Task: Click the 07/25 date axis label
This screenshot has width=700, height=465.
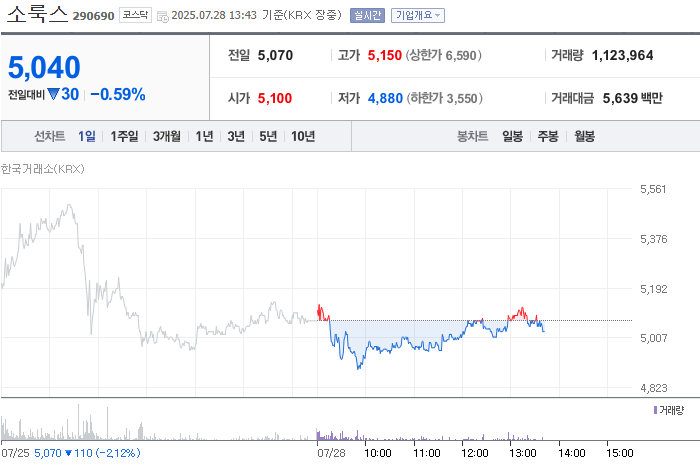Action: [15, 453]
